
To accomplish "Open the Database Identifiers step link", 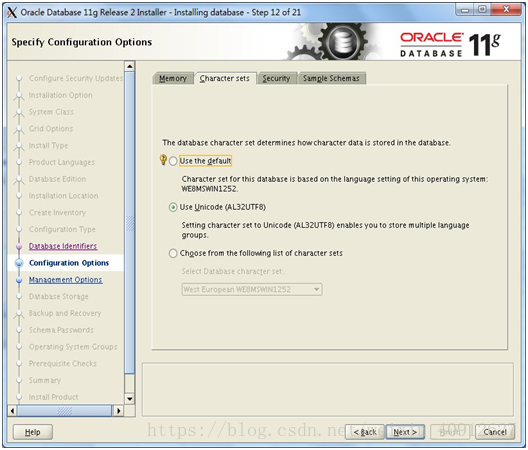I will (x=63, y=246).
